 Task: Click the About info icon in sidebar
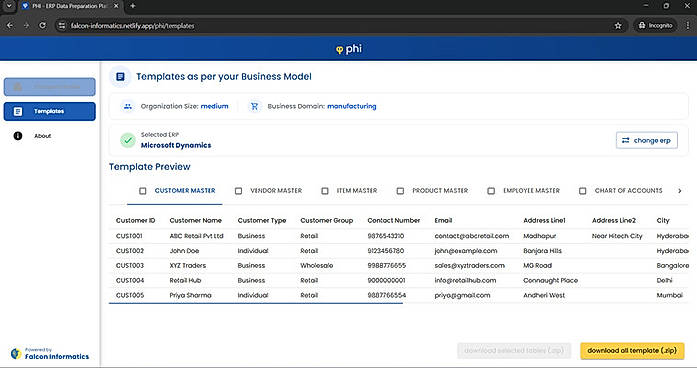coord(18,136)
